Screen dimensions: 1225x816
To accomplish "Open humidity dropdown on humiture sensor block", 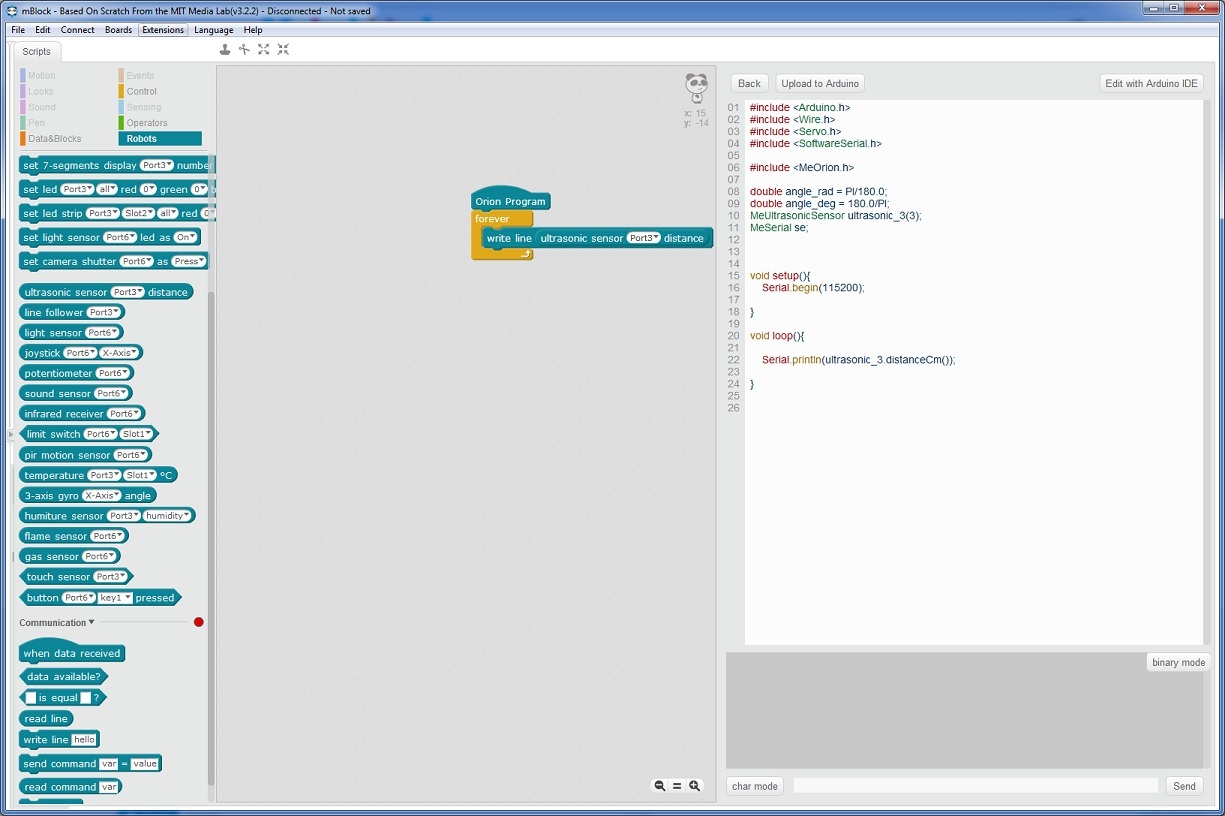I will pos(167,516).
